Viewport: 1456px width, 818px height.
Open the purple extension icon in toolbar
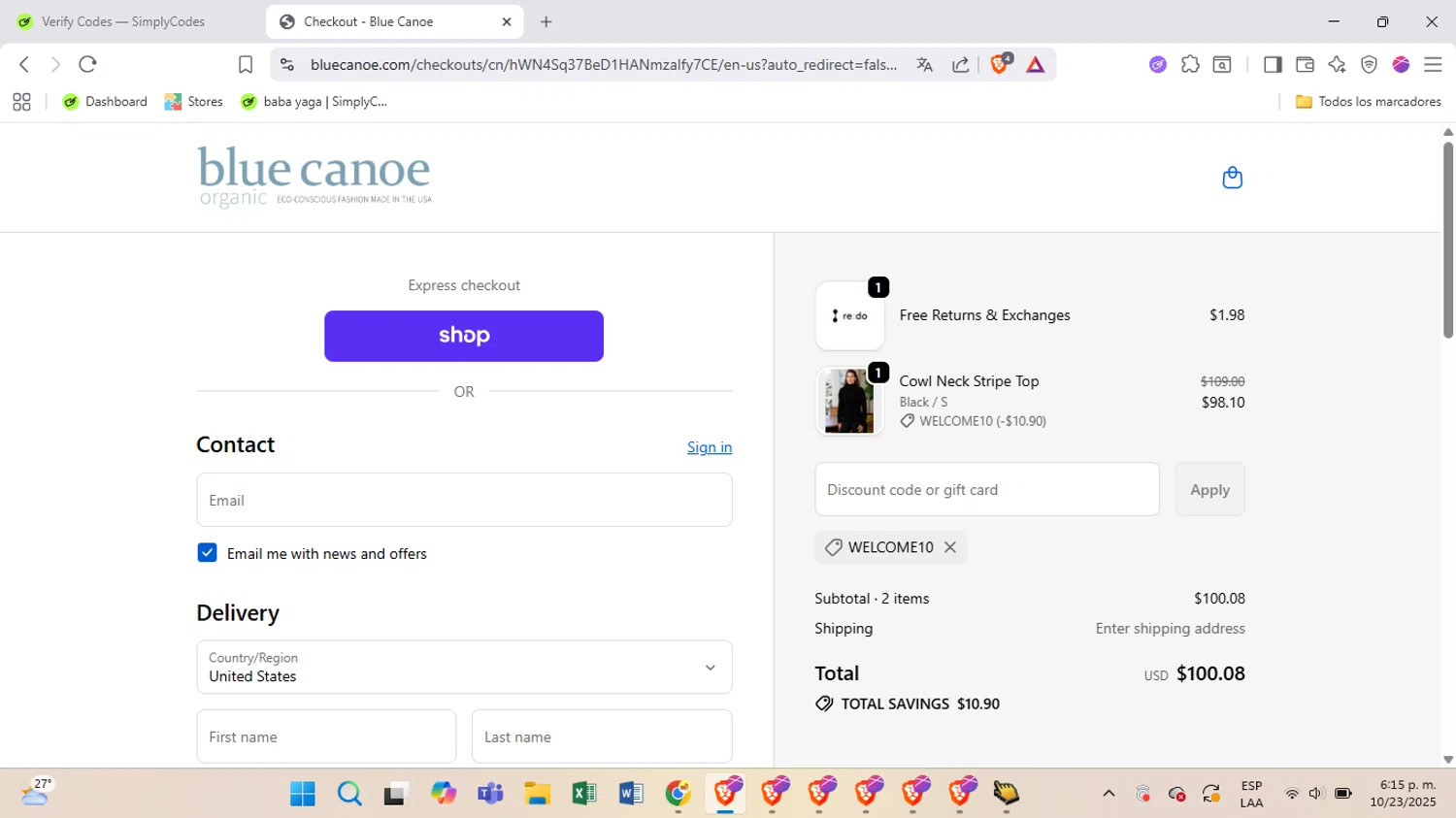point(1158,64)
